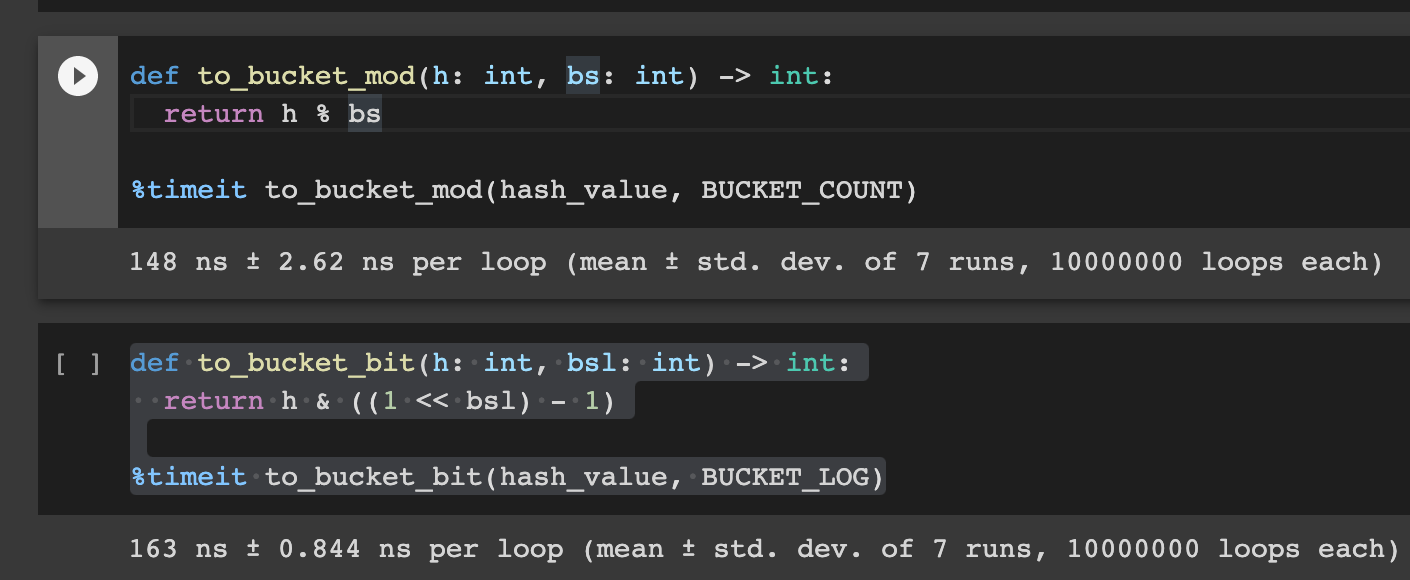Image resolution: width=1410 pixels, height=580 pixels.
Task: Click the 'BUCKET_LOG' argument in the timeit line
Action: click(x=785, y=477)
